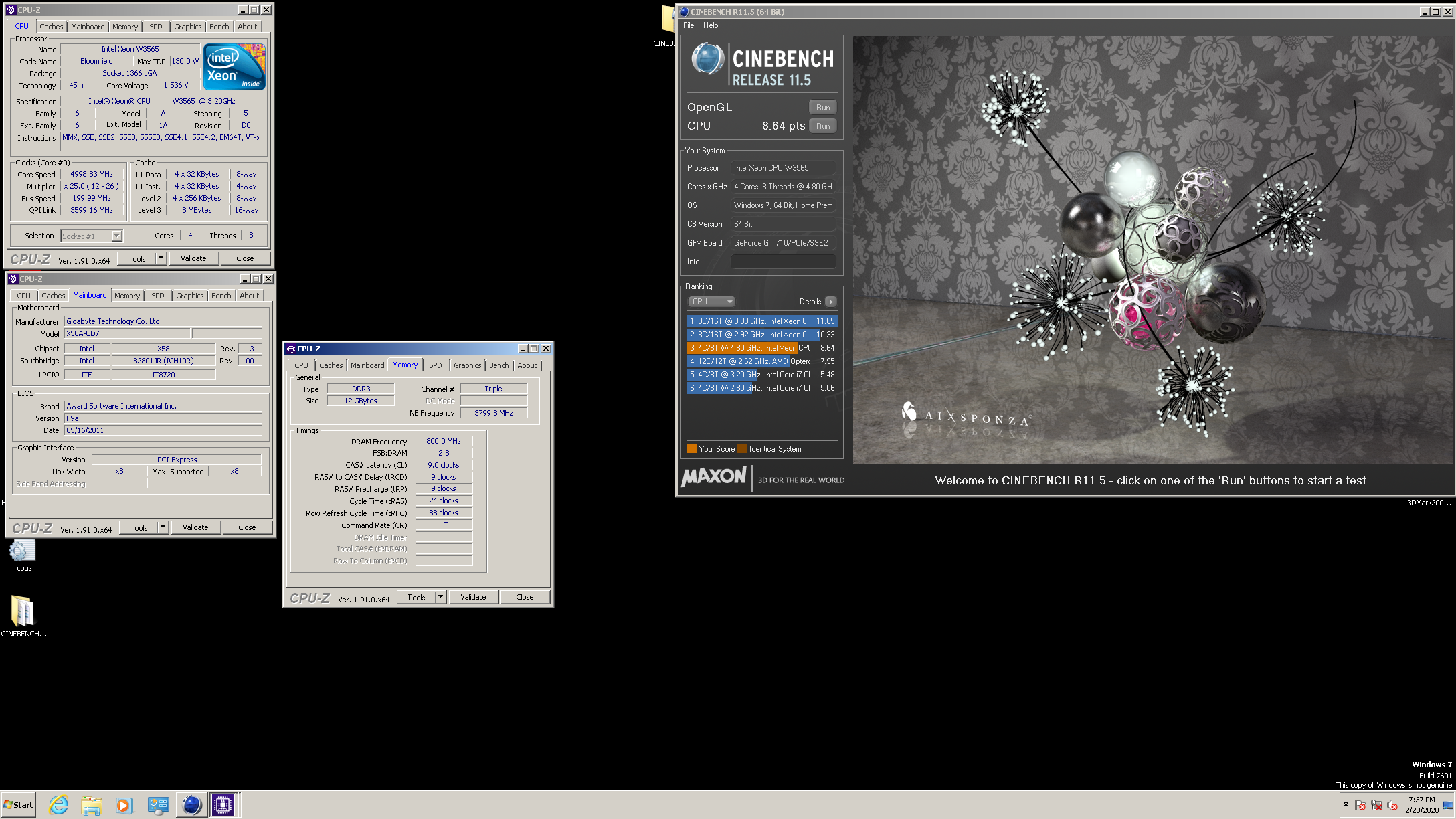Click the 3DMark200... desktop label
This screenshot has height=819, width=1456.
(x=1429, y=503)
